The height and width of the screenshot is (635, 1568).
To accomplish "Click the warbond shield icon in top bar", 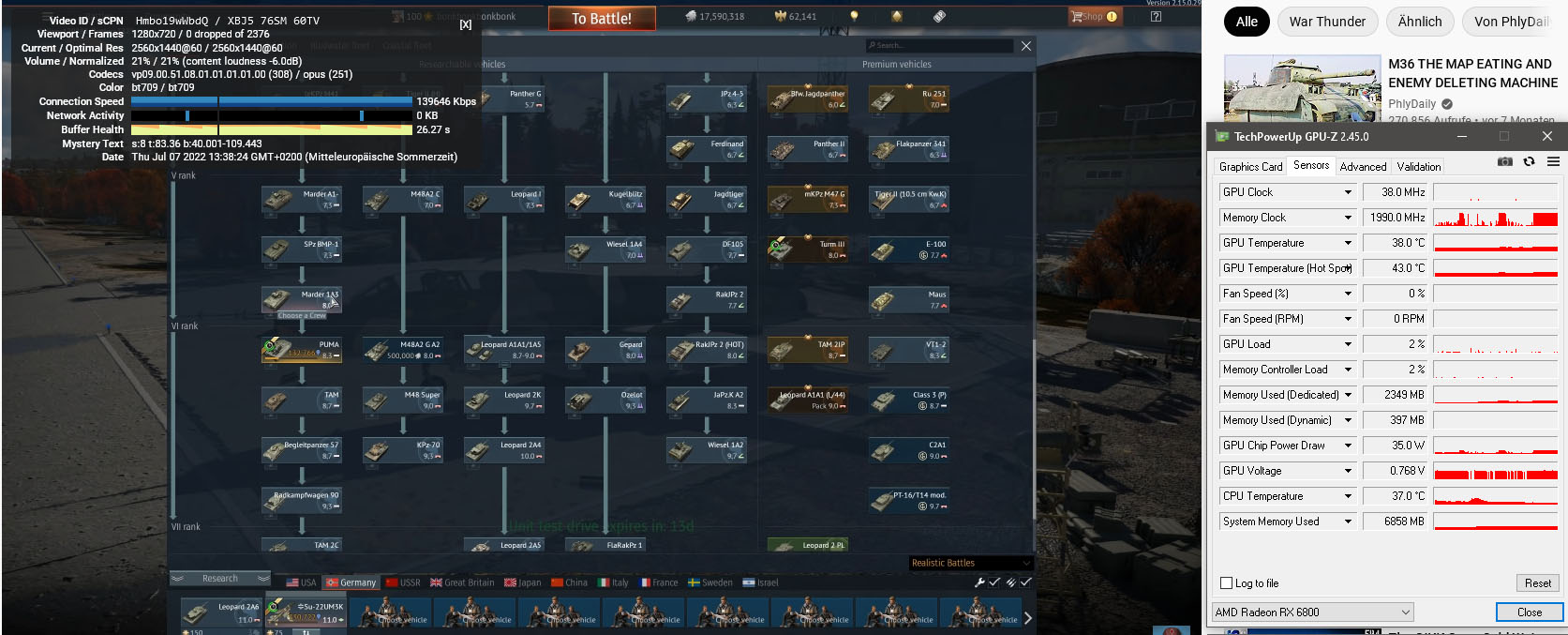I will (897, 16).
